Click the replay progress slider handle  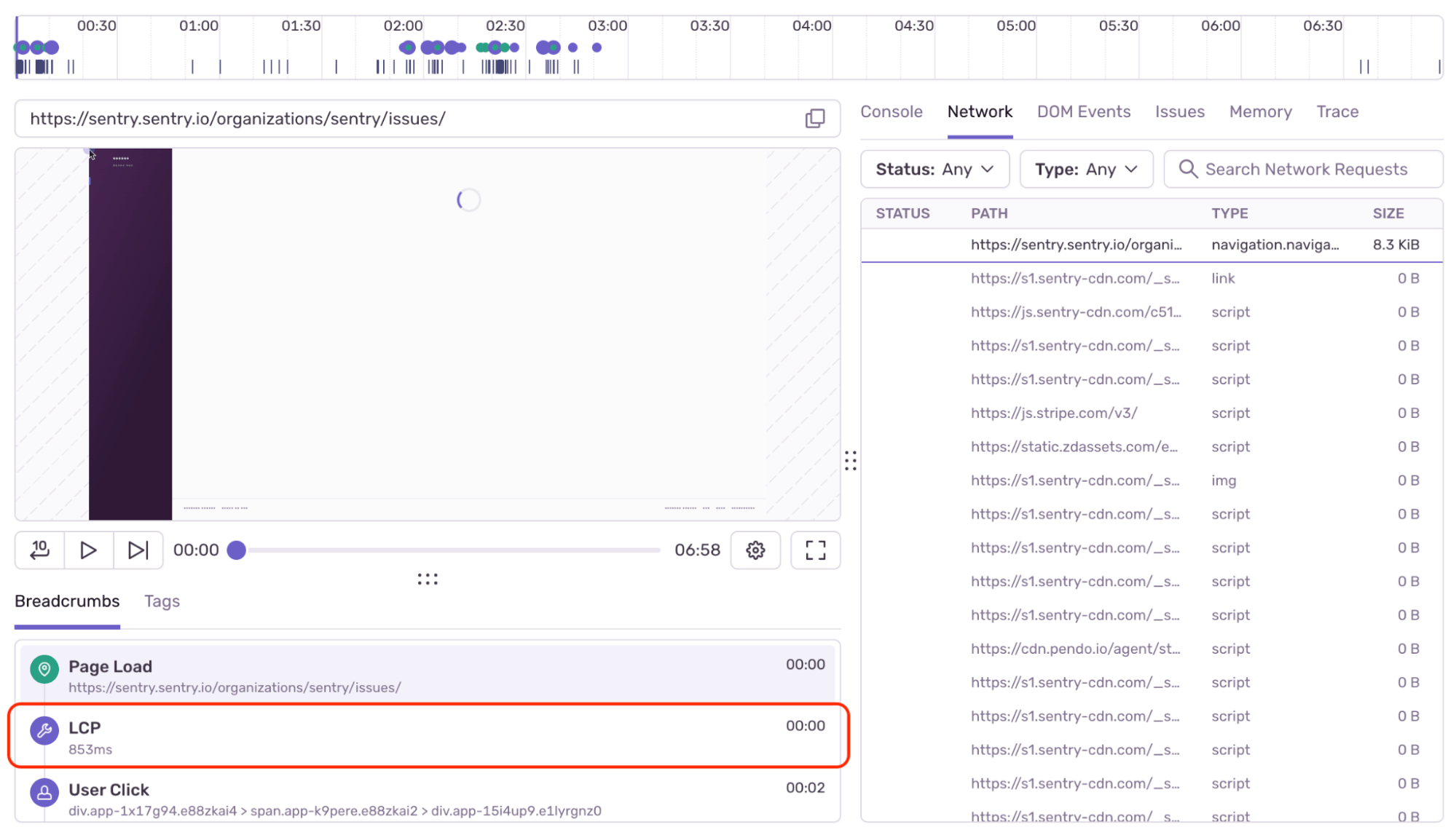[x=236, y=550]
